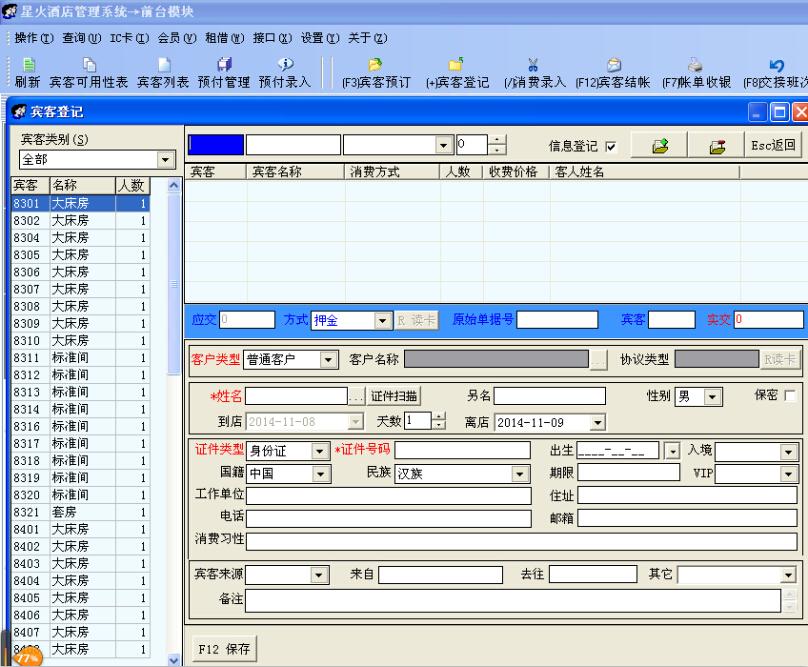Enable the 保密 checkbox
Screen dimensions: 808x667
791,395
